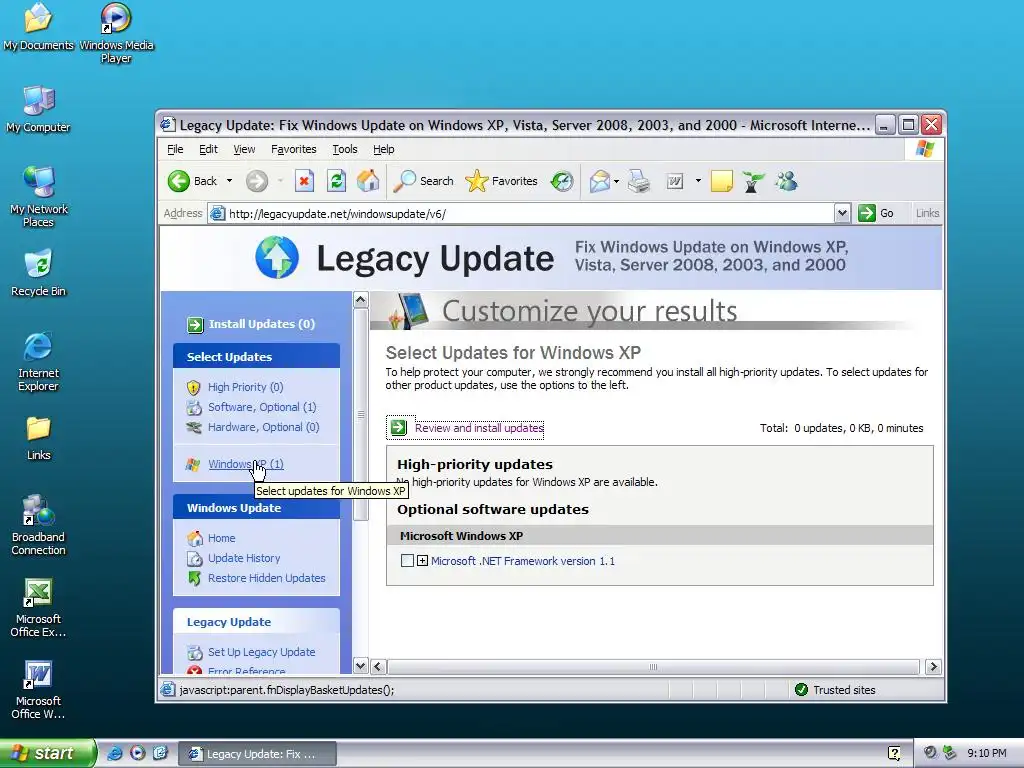Open the Help menu
Viewport: 1024px width, 768px height.
(x=383, y=149)
